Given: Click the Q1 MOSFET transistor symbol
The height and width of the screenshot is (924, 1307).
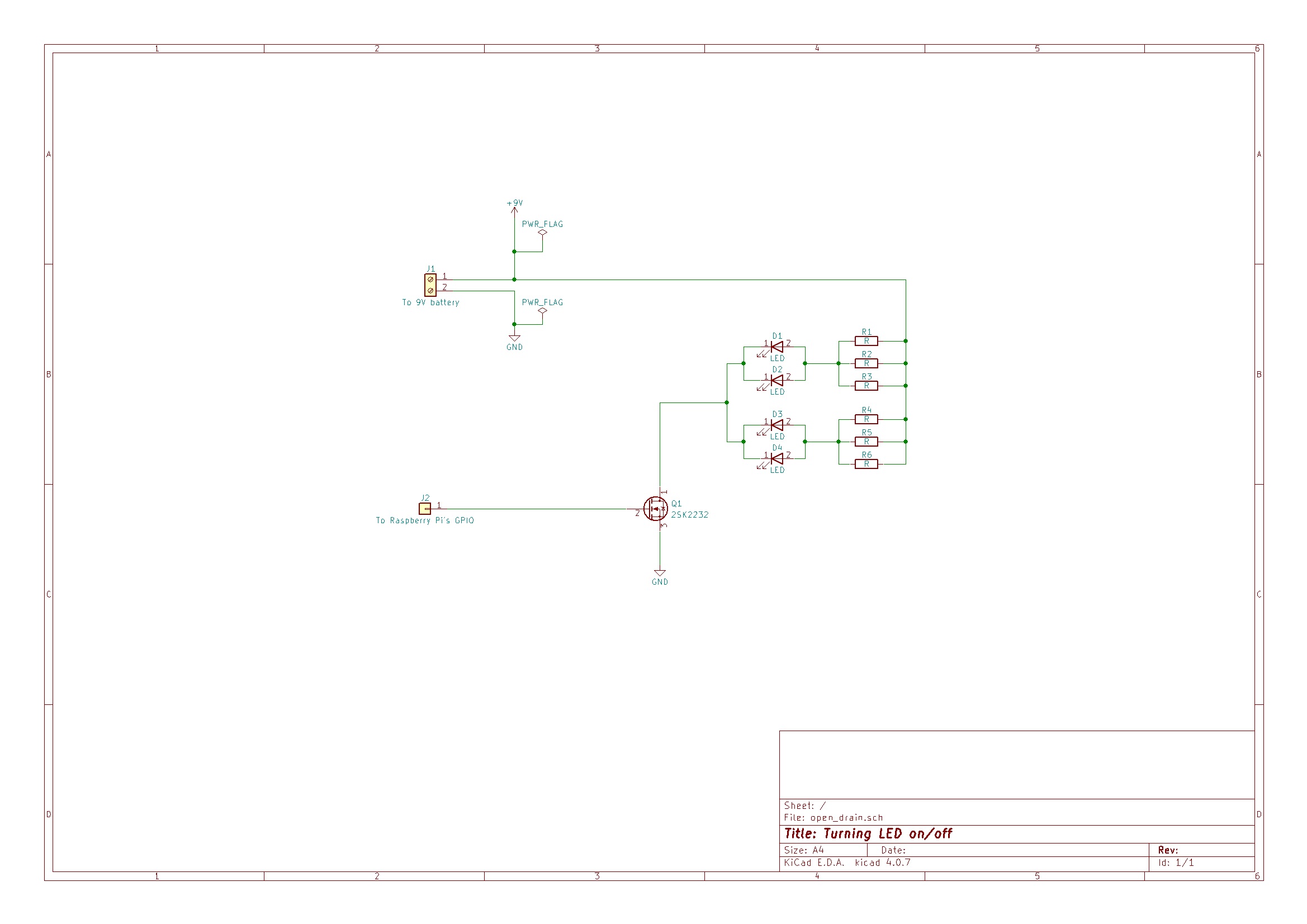Looking at the screenshot, I should (x=656, y=509).
